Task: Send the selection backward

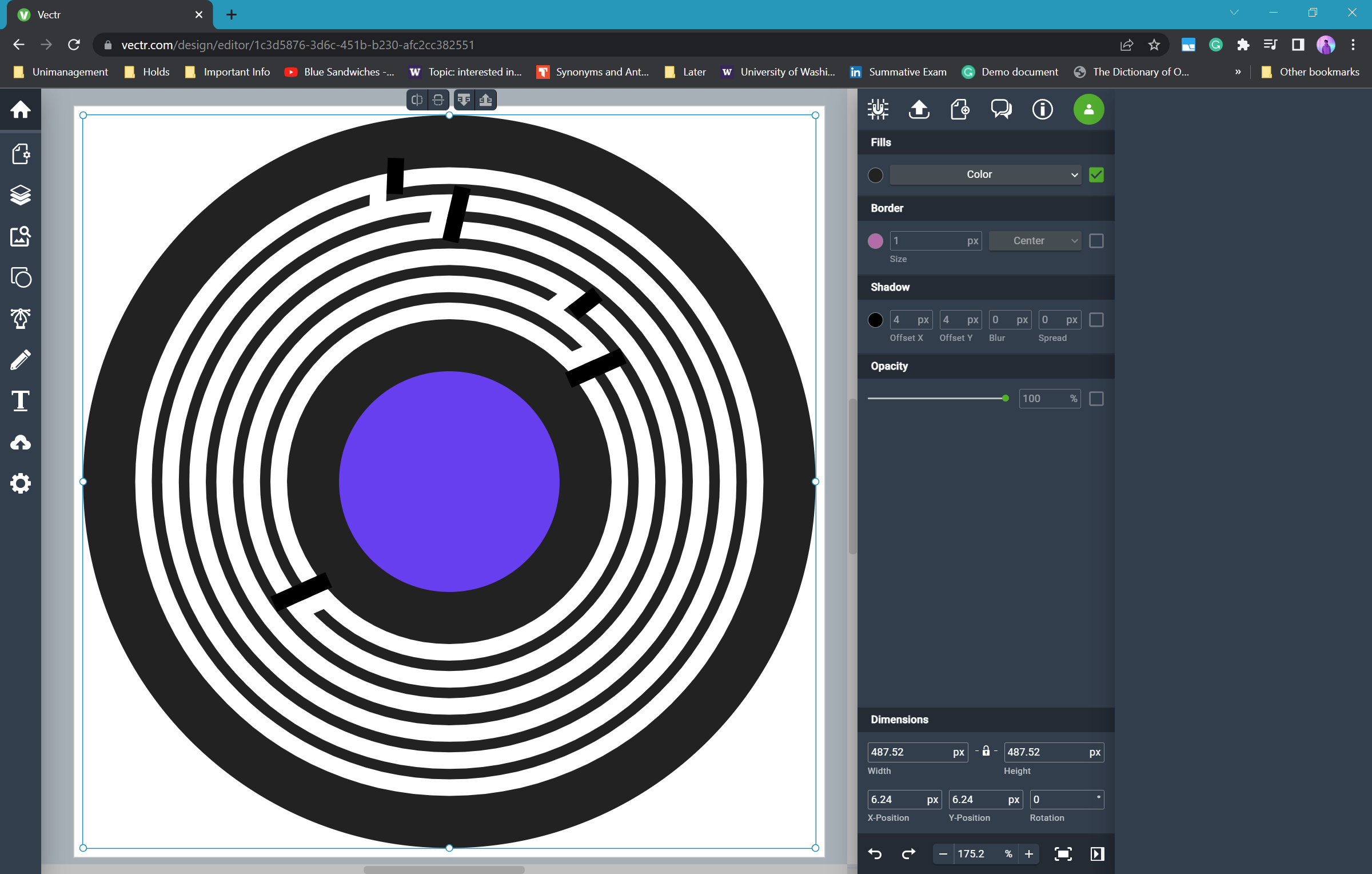Action: [x=464, y=100]
